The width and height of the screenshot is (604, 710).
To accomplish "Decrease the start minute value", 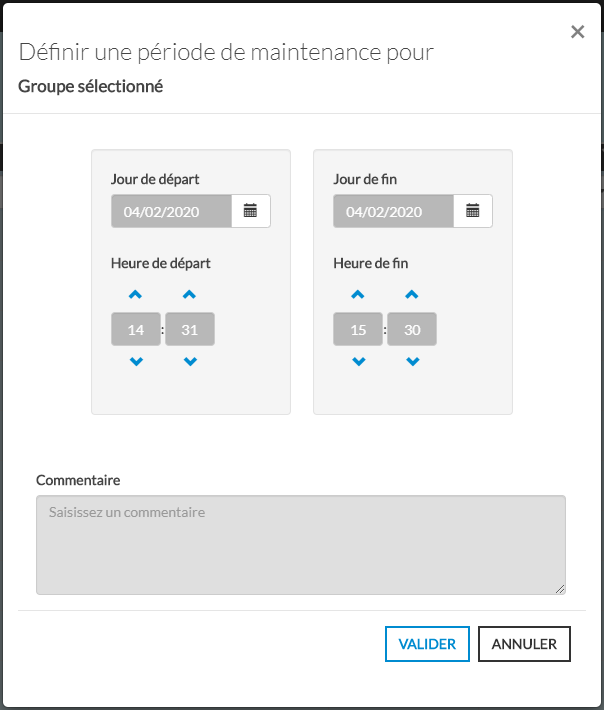I will (x=190, y=362).
